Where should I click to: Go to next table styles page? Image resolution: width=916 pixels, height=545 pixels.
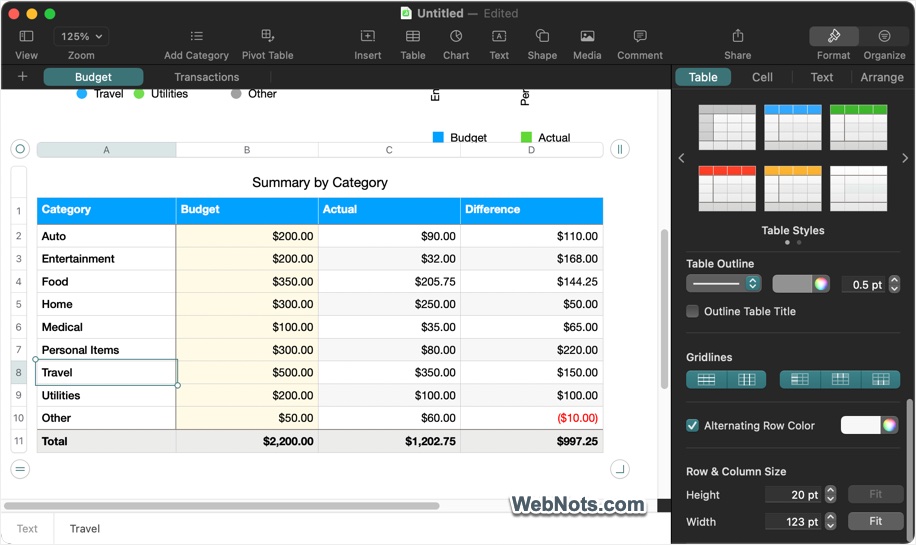pyautogui.click(x=905, y=158)
